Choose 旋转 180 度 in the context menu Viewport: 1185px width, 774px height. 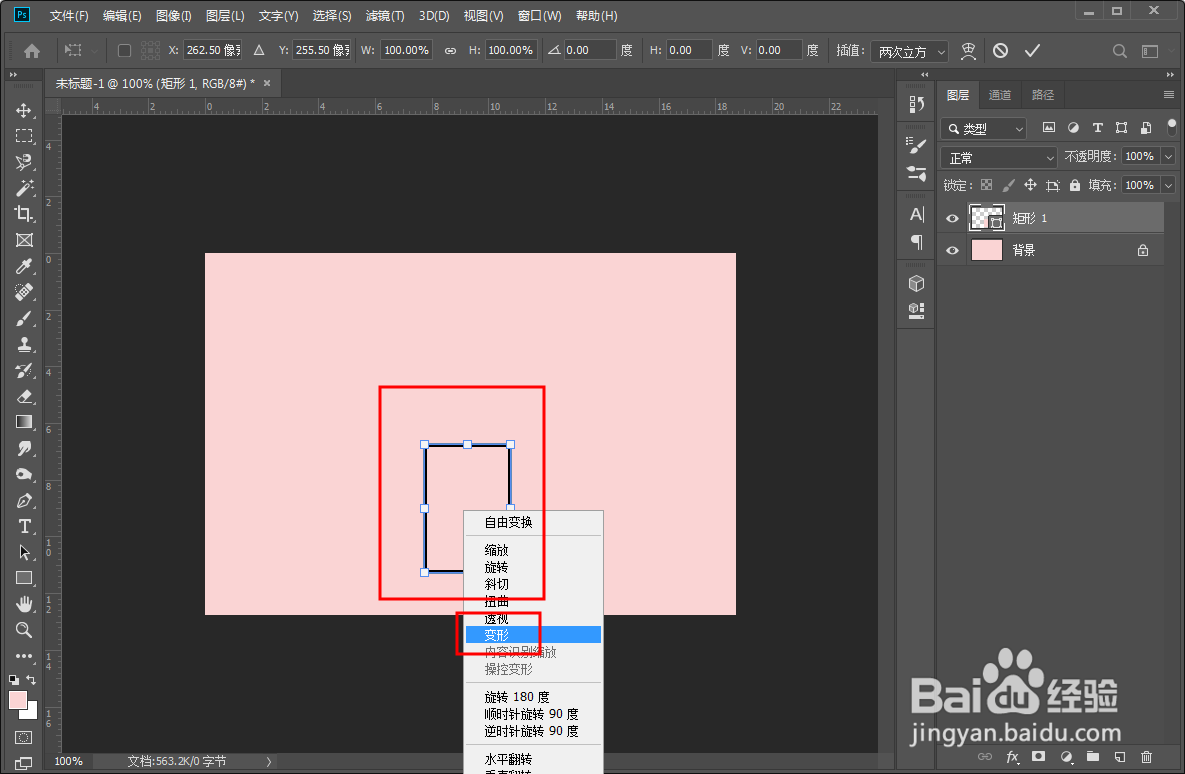pyautogui.click(x=534, y=697)
